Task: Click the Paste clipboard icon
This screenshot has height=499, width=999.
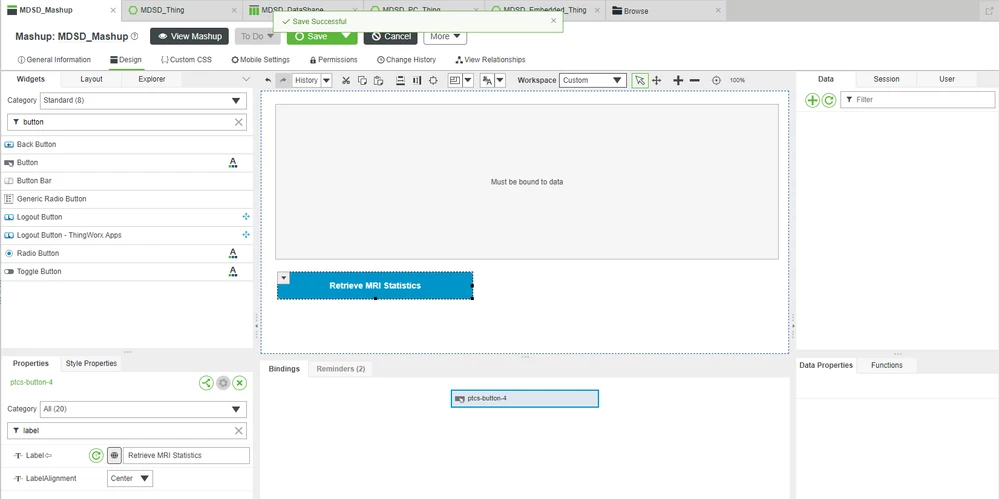Action: [x=378, y=80]
